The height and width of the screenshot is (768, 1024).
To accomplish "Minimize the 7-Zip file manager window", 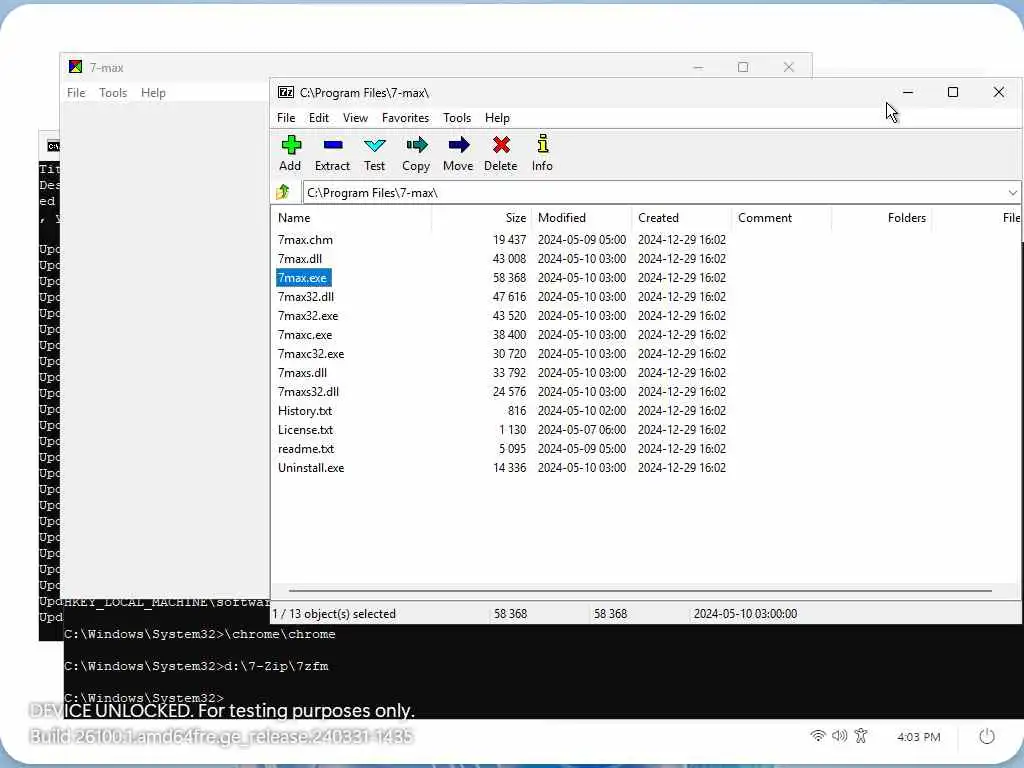I will point(908,92).
